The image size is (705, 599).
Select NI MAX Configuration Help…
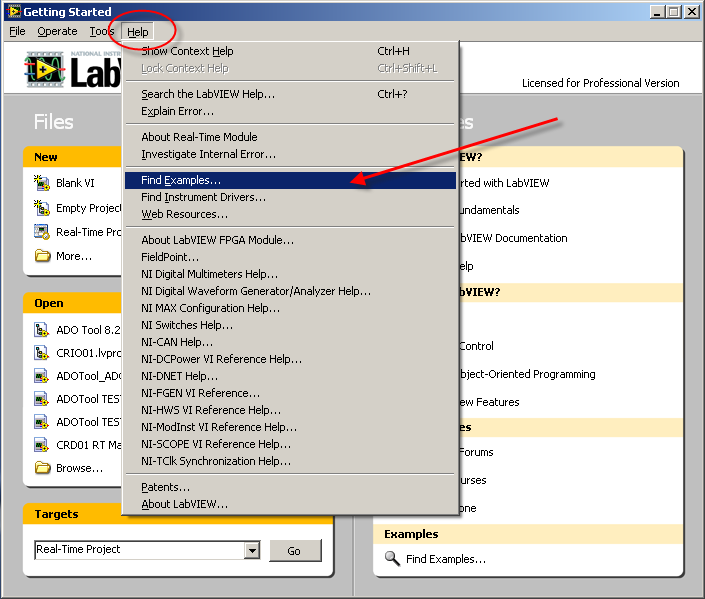click(290, 308)
